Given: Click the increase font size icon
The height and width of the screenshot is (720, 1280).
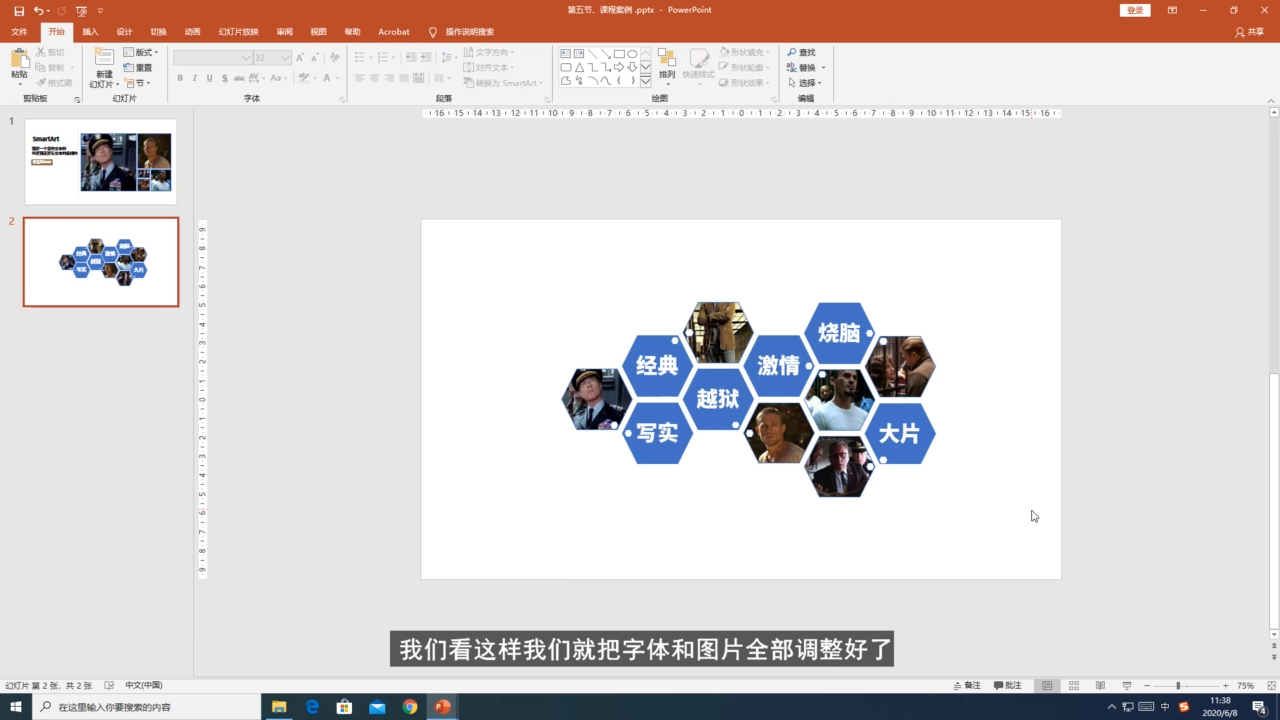Looking at the screenshot, I should coord(300,58).
